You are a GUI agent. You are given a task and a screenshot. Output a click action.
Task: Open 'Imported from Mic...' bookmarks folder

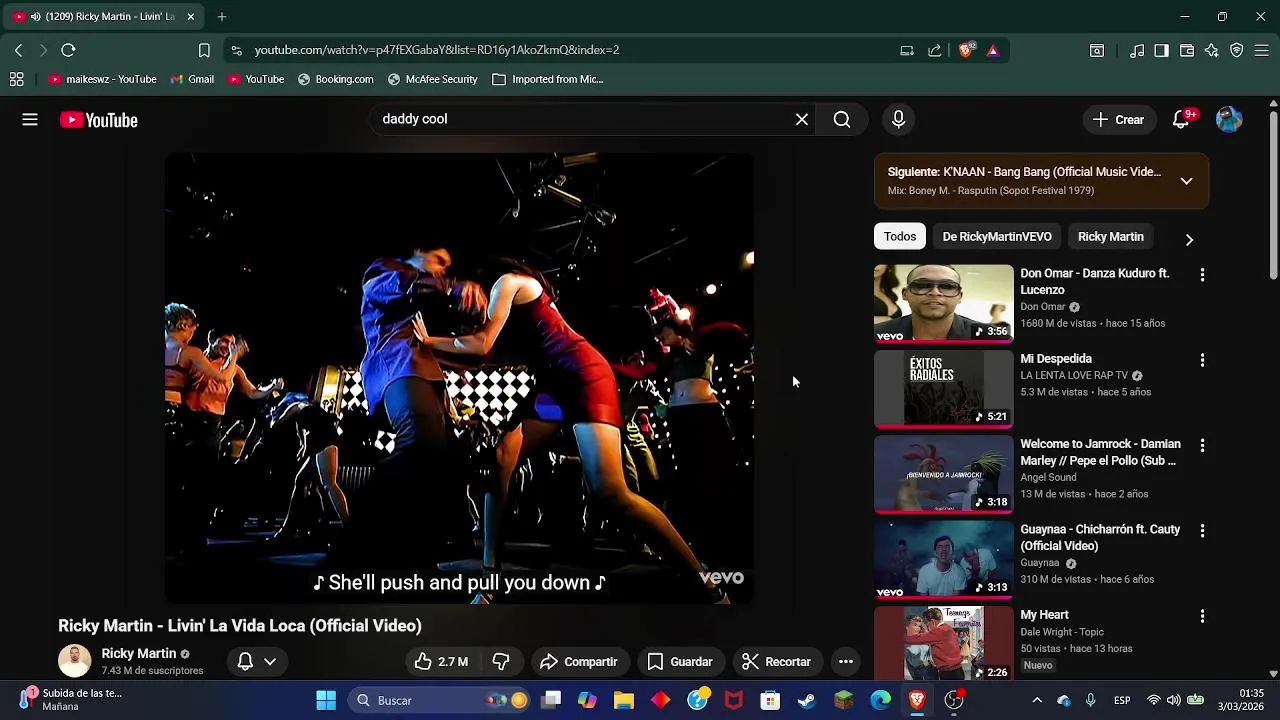pyautogui.click(x=548, y=79)
